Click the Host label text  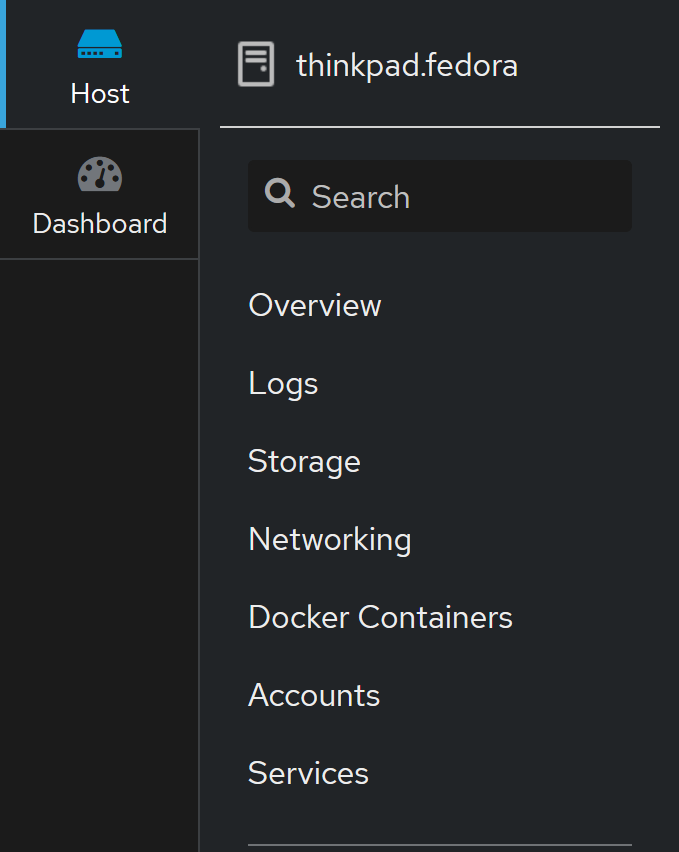[99, 93]
